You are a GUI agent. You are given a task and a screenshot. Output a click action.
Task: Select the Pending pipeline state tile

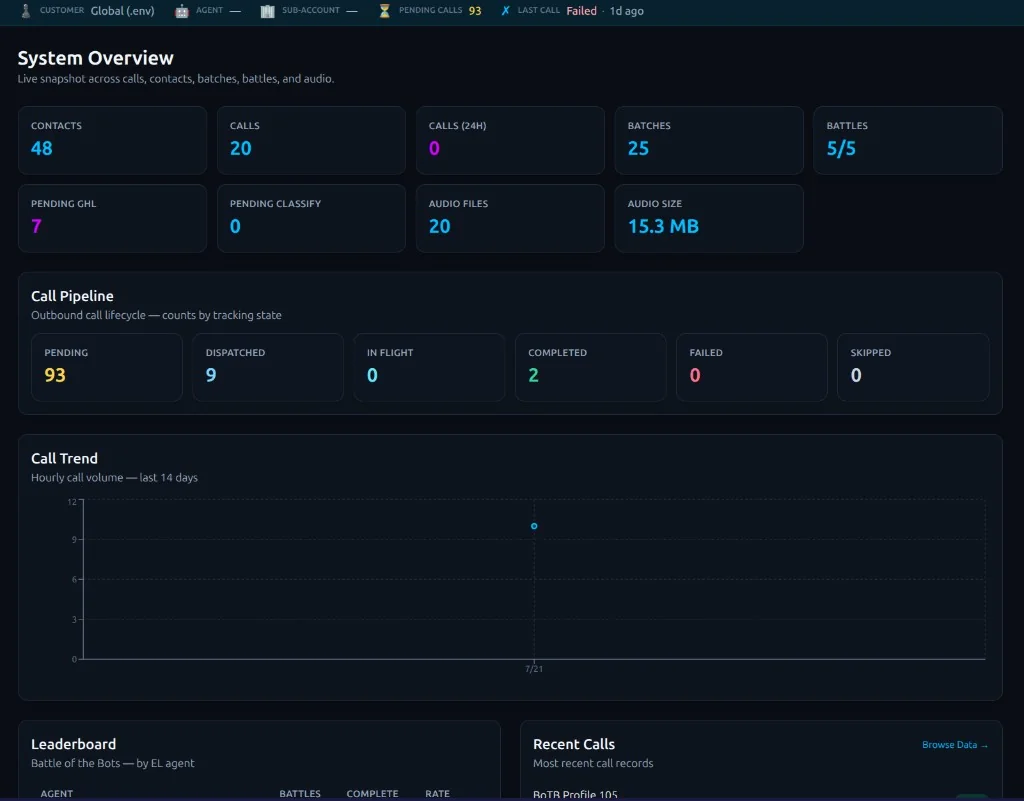click(106, 368)
